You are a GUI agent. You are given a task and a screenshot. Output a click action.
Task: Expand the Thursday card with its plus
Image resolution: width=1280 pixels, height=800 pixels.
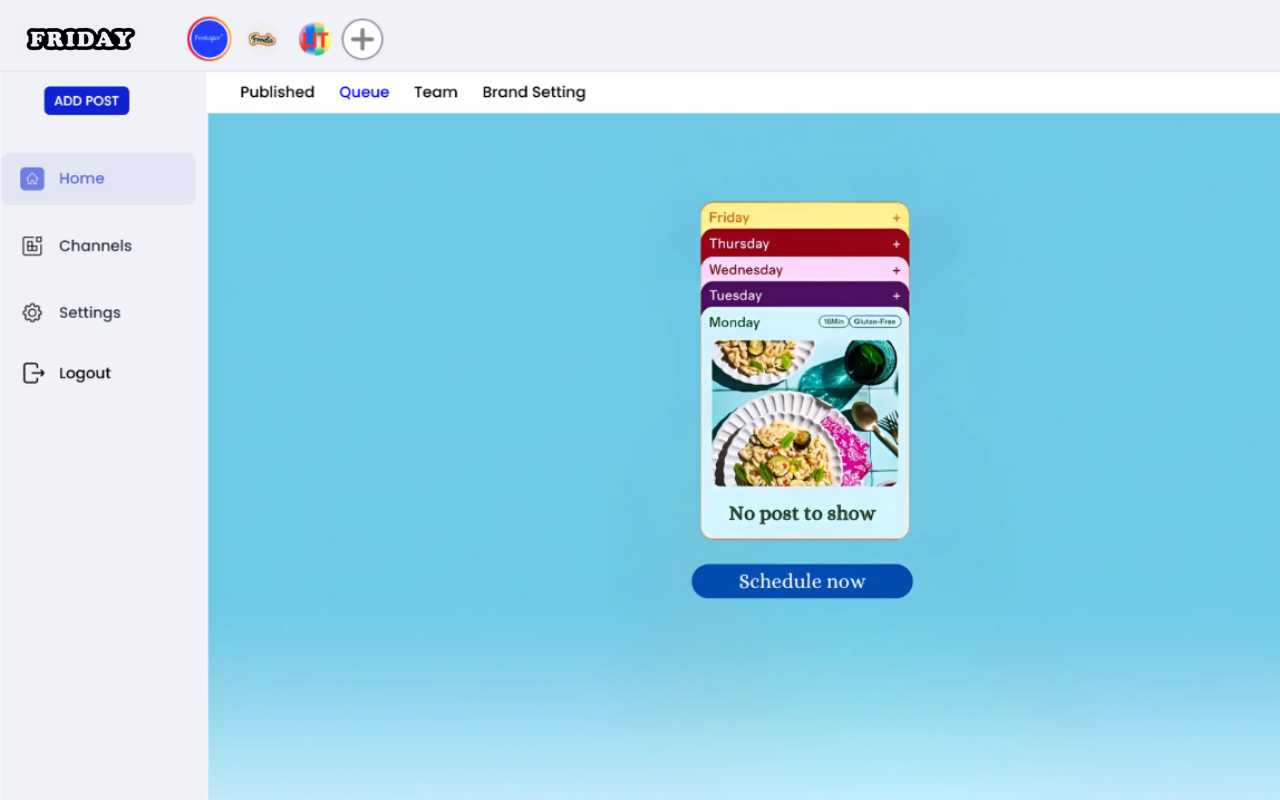click(x=896, y=244)
